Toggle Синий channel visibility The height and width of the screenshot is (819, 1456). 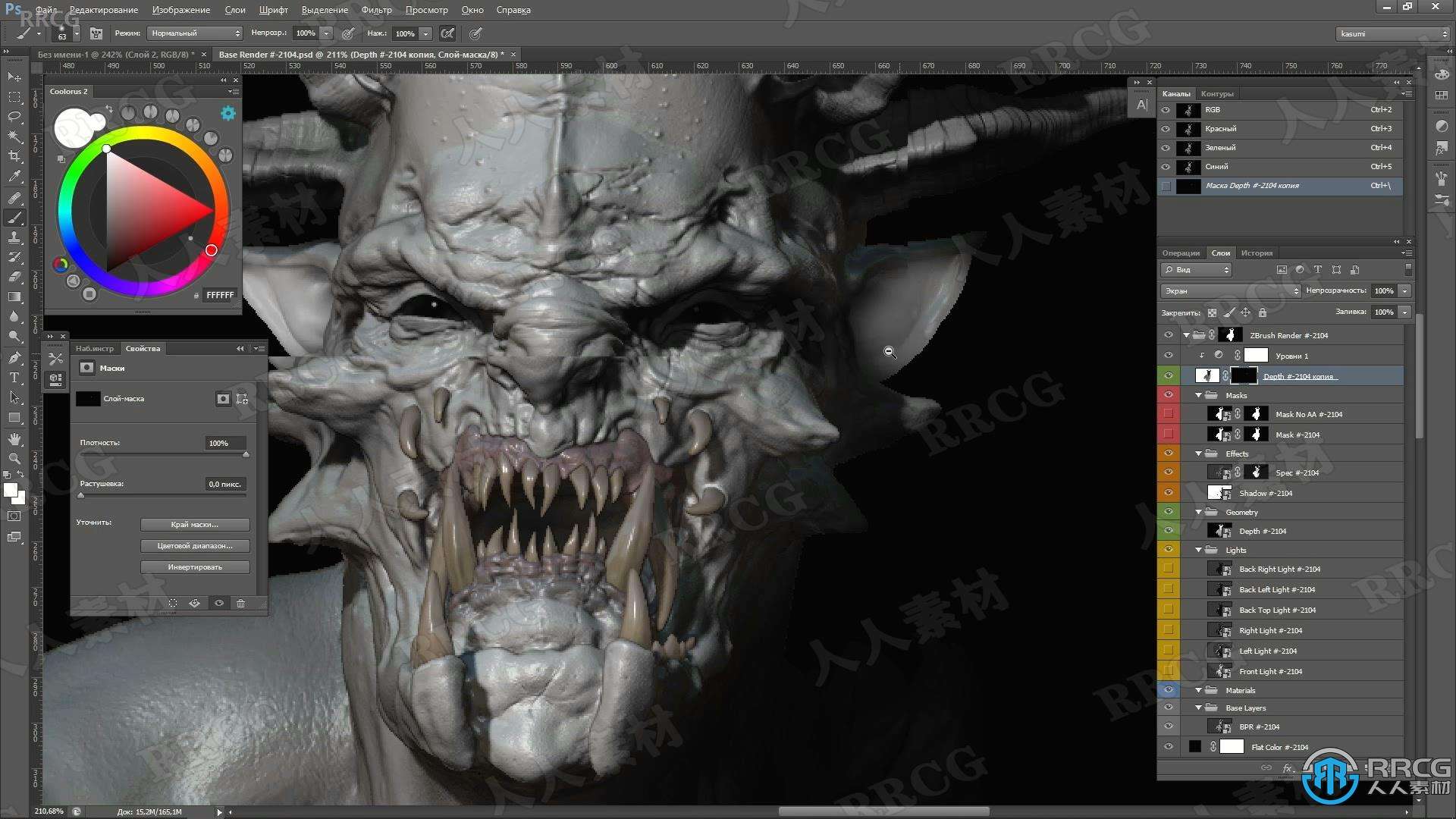pyautogui.click(x=1166, y=167)
